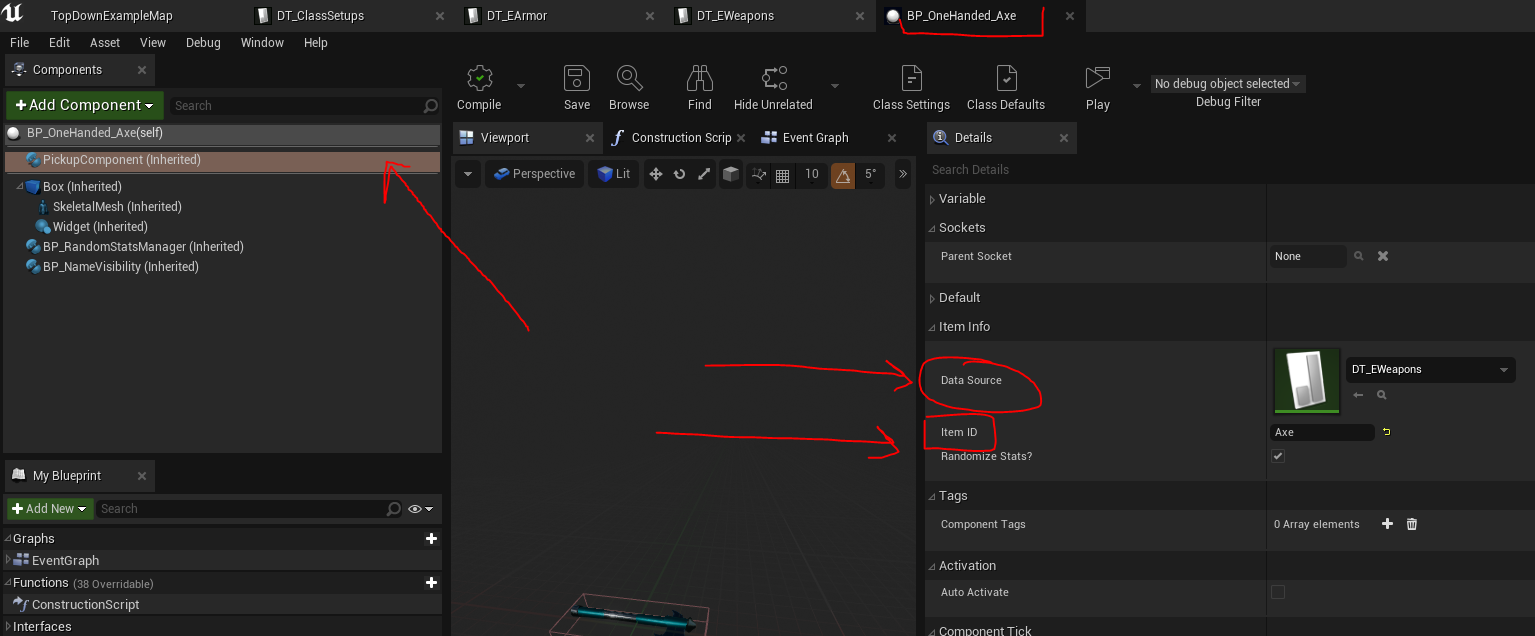Open the Window menu
The width and height of the screenshot is (1535, 636).
point(262,43)
